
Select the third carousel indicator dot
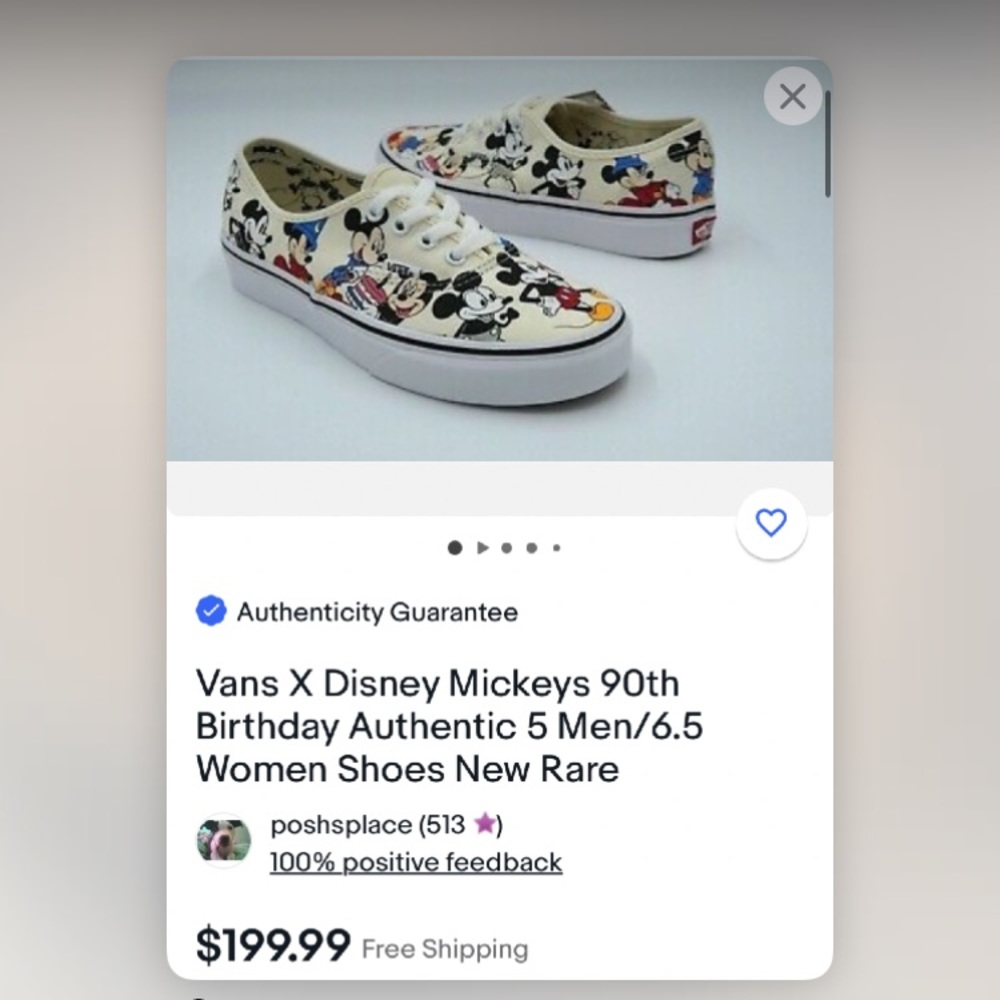(x=506, y=547)
